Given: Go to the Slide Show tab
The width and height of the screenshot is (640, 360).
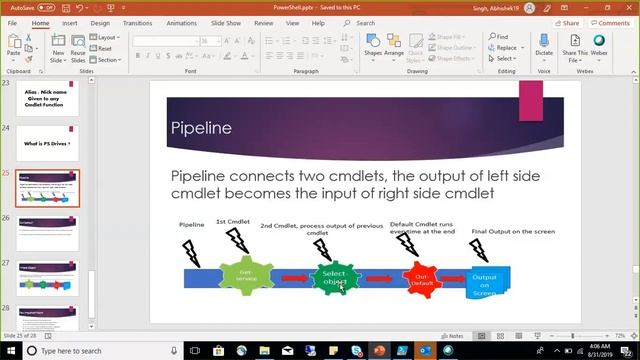Looking at the screenshot, I should [226, 23].
